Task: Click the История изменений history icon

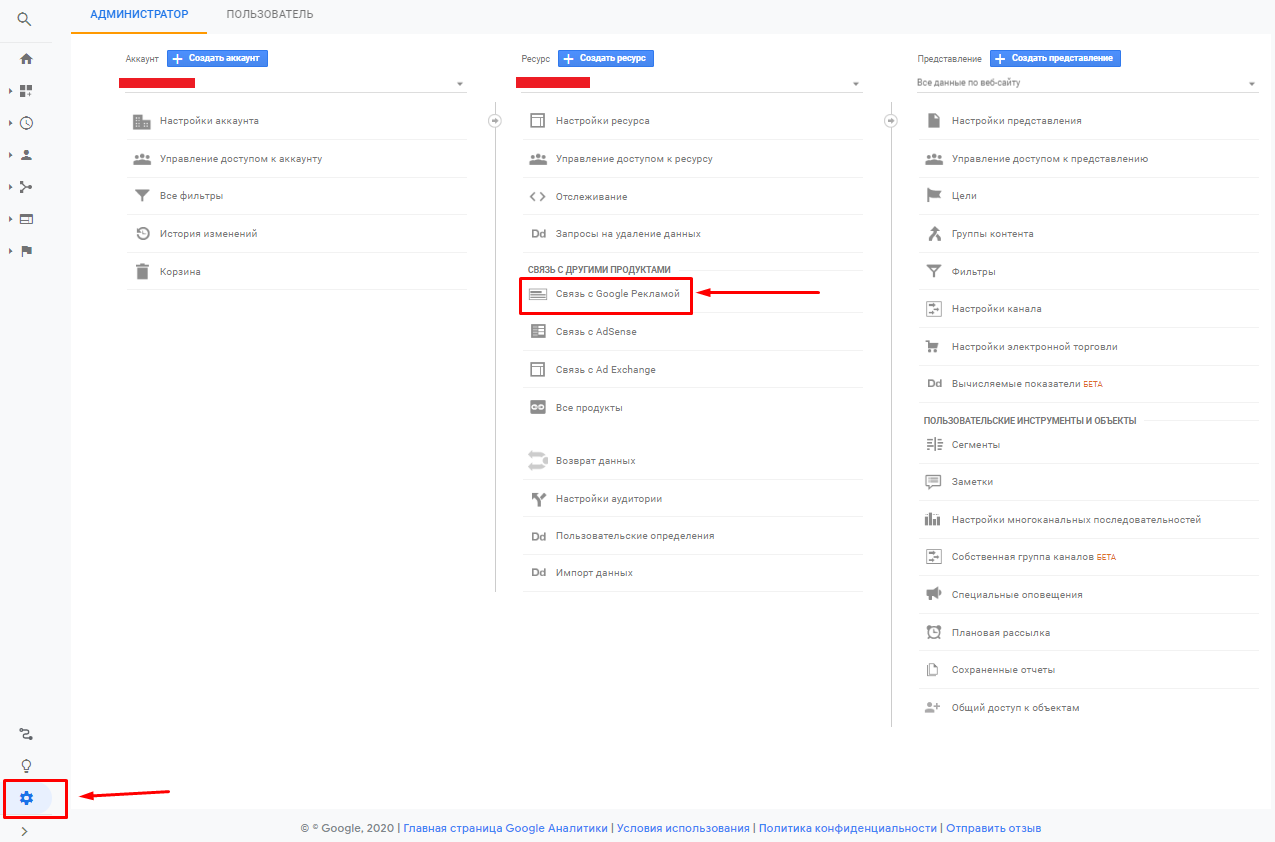Action: pos(142,234)
